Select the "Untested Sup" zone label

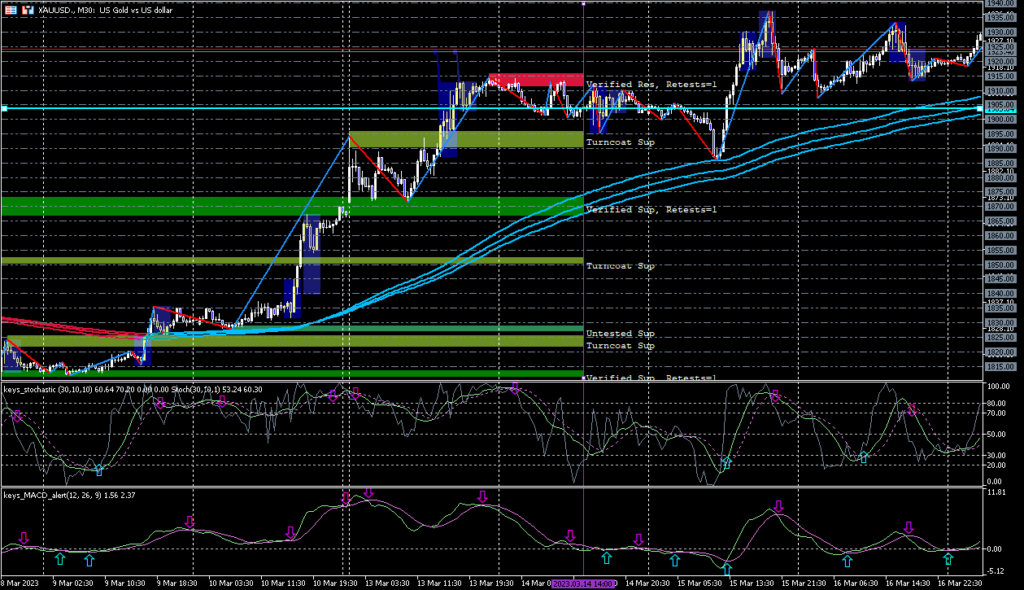pos(619,332)
